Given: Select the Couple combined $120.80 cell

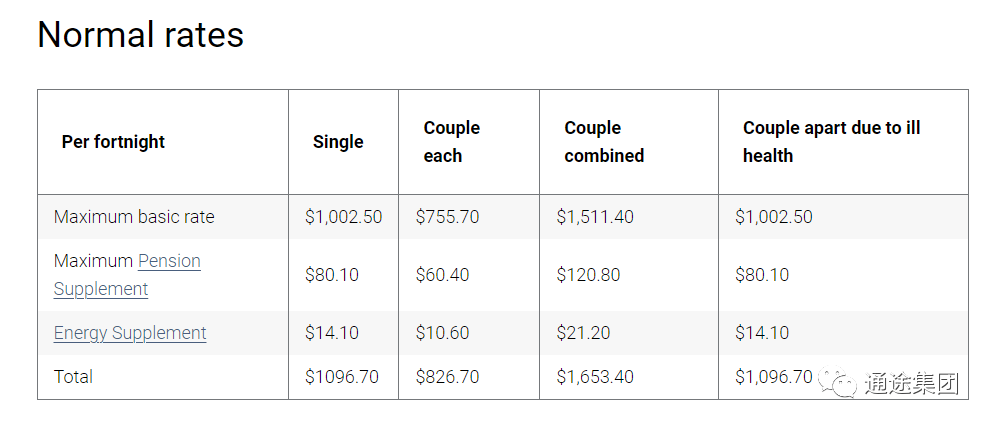Looking at the screenshot, I should point(588,275).
